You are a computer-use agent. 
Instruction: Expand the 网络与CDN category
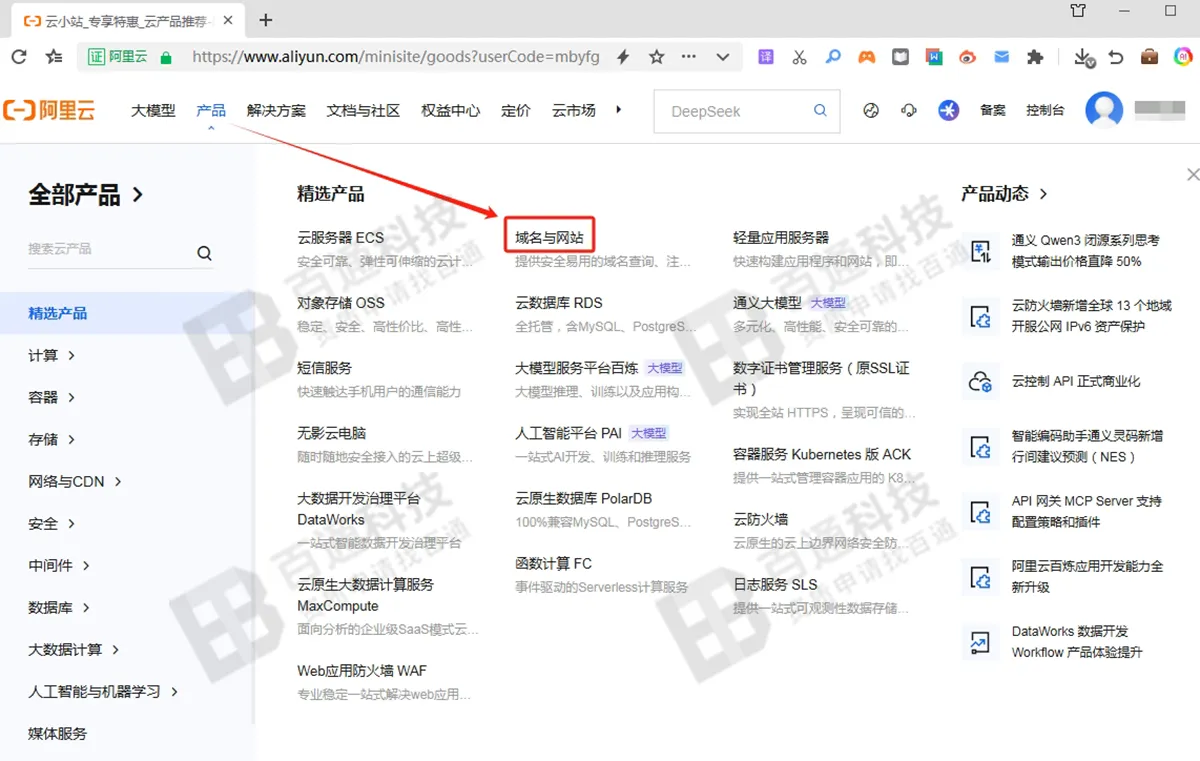click(75, 481)
